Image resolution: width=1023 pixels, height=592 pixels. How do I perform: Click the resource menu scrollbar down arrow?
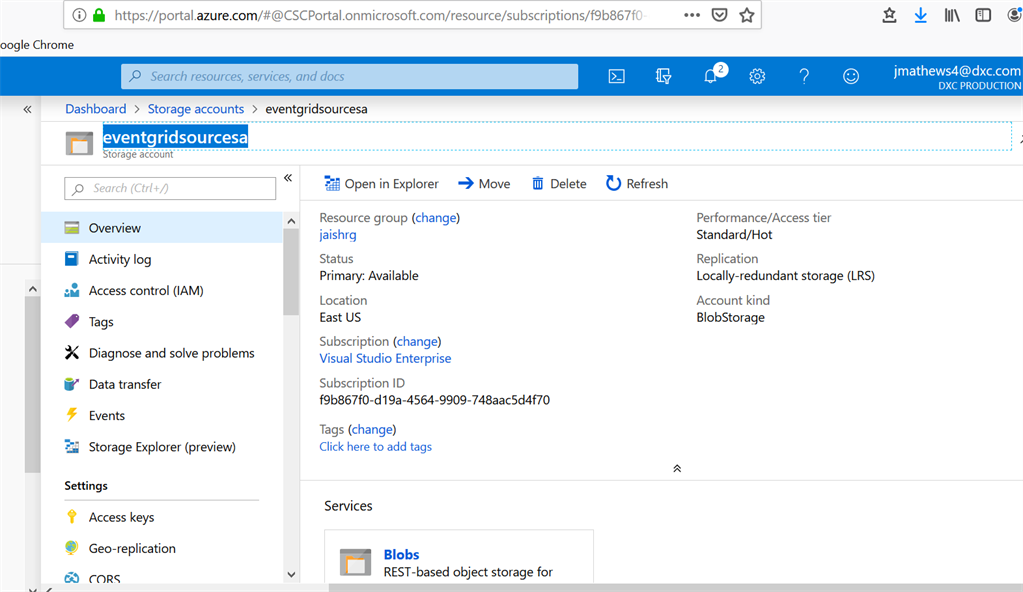(291, 574)
